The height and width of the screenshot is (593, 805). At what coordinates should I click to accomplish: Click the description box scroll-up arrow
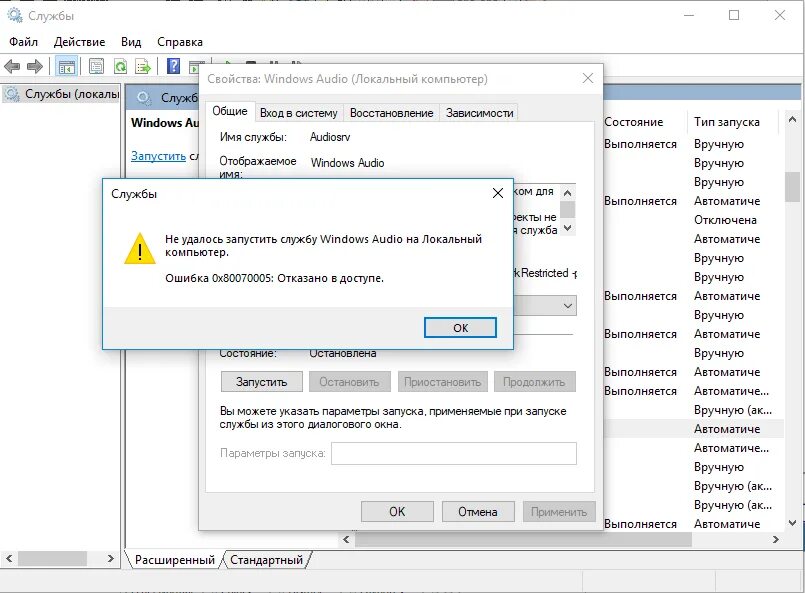click(567, 193)
